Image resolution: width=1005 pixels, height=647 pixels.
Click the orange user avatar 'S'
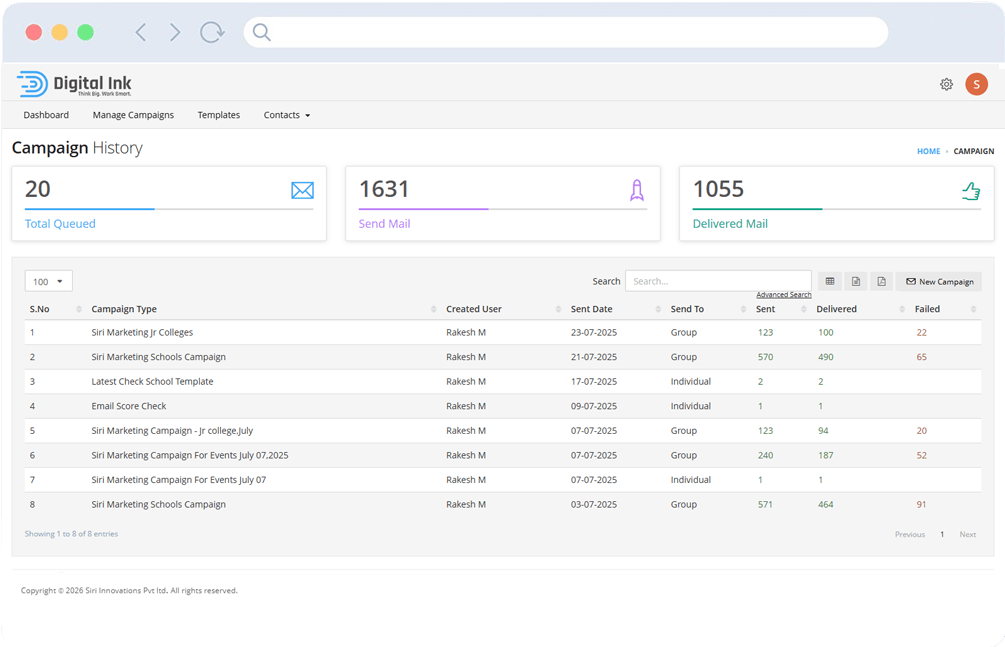(976, 85)
